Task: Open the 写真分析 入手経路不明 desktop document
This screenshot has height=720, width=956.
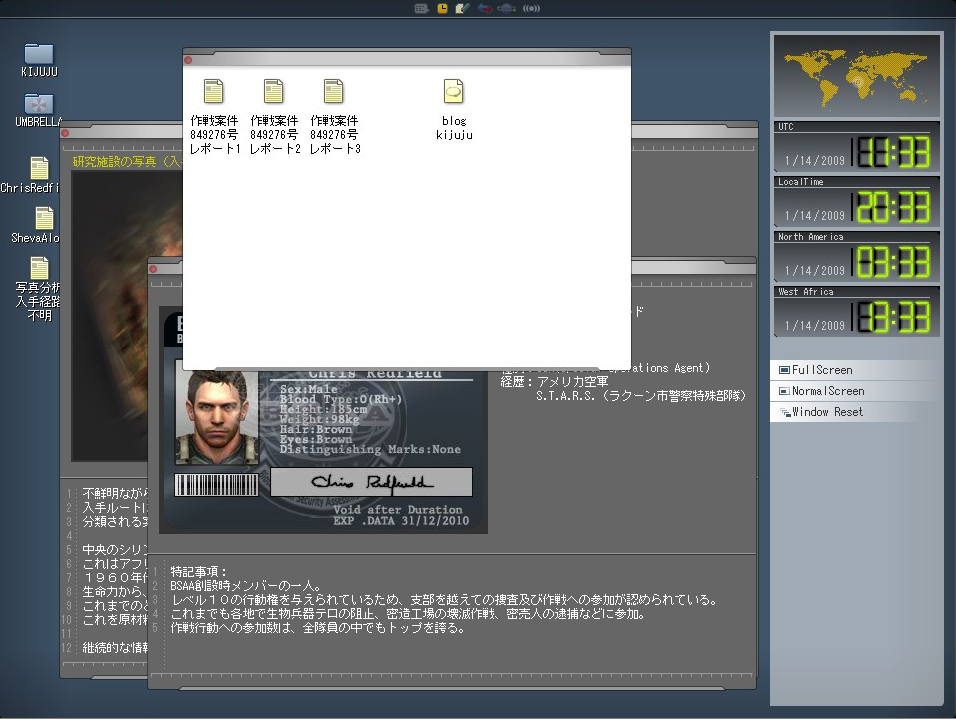Action: [38, 289]
